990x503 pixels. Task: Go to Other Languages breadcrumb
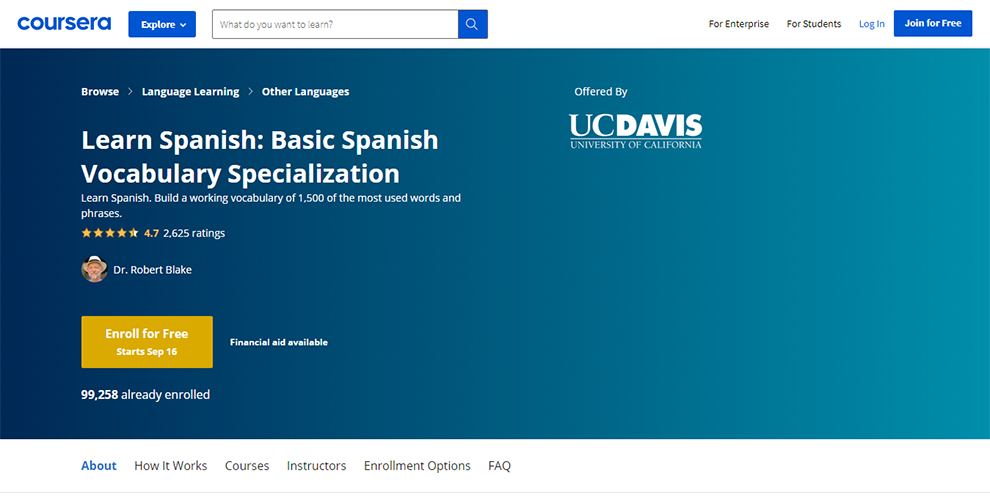click(306, 92)
